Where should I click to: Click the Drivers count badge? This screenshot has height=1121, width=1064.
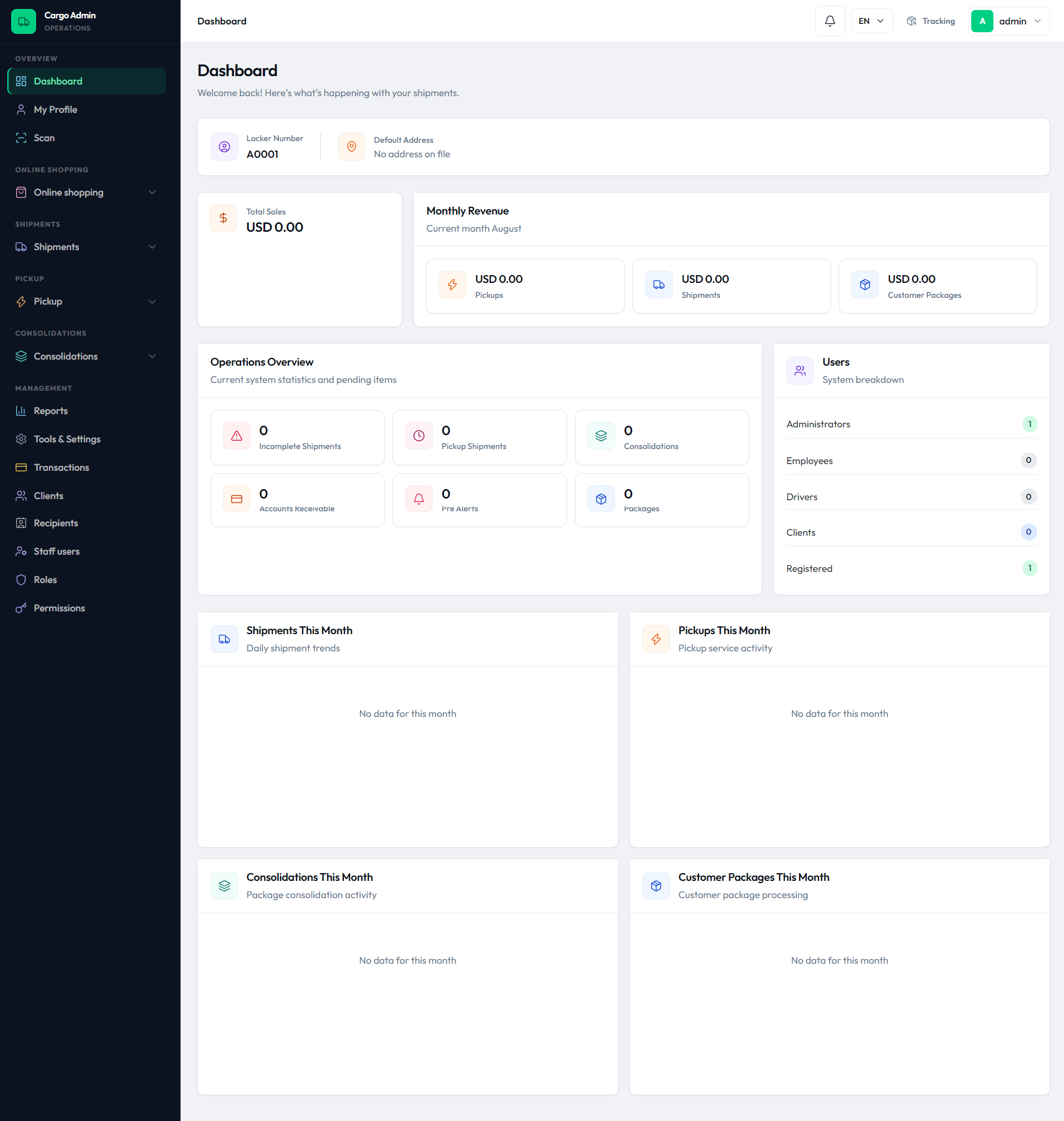[x=1028, y=497]
